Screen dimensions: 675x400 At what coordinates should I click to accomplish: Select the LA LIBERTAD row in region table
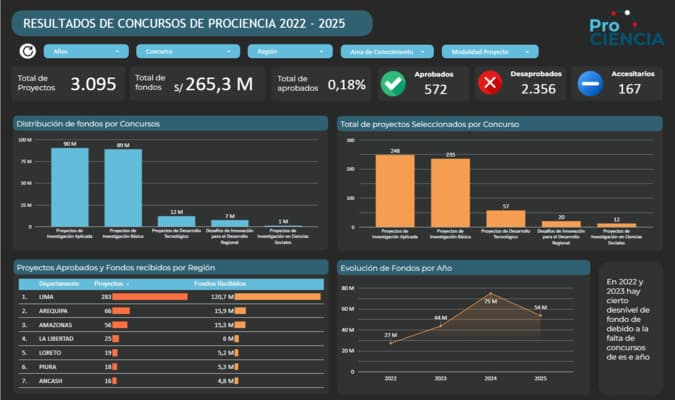171,339
